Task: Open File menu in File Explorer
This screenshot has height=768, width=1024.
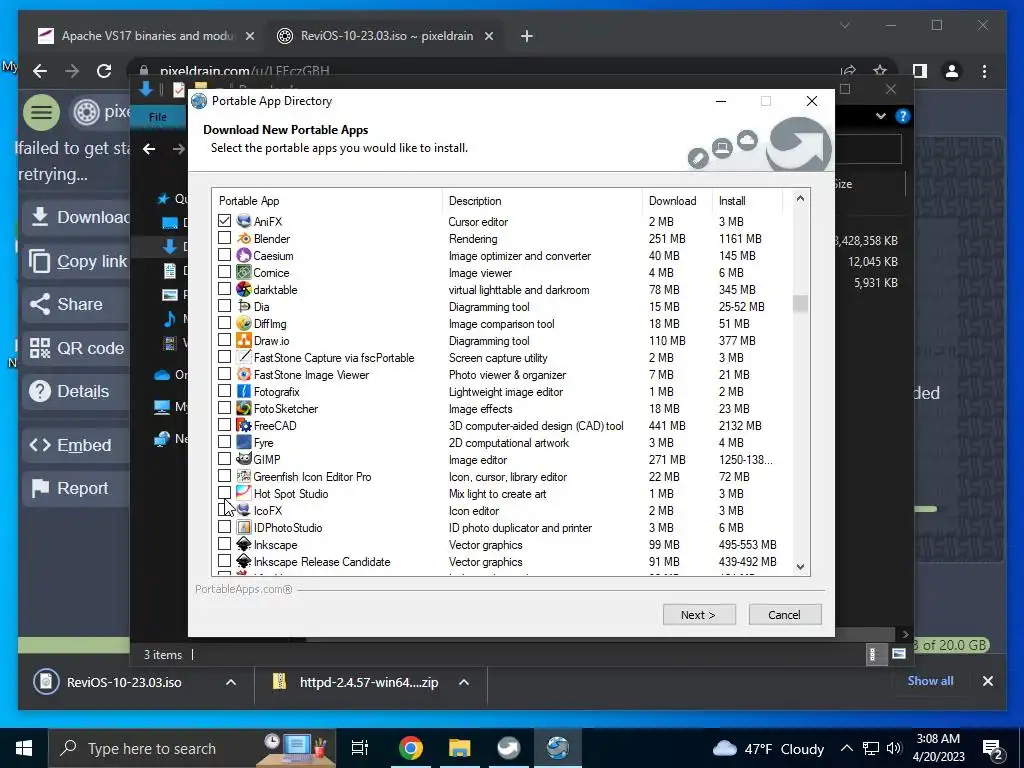Action: (x=157, y=117)
